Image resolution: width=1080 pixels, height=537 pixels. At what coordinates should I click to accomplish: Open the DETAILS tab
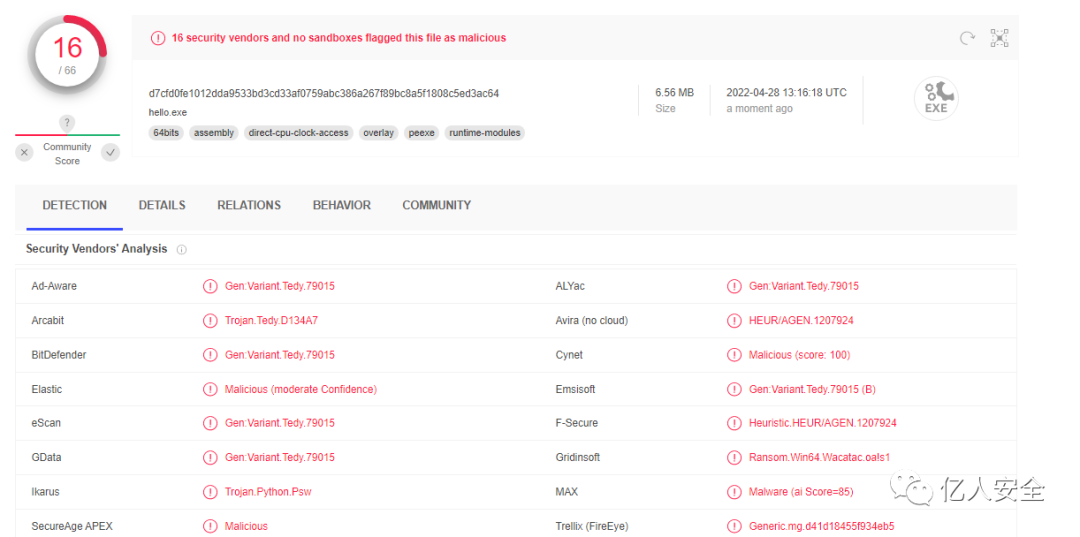pos(162,205)
